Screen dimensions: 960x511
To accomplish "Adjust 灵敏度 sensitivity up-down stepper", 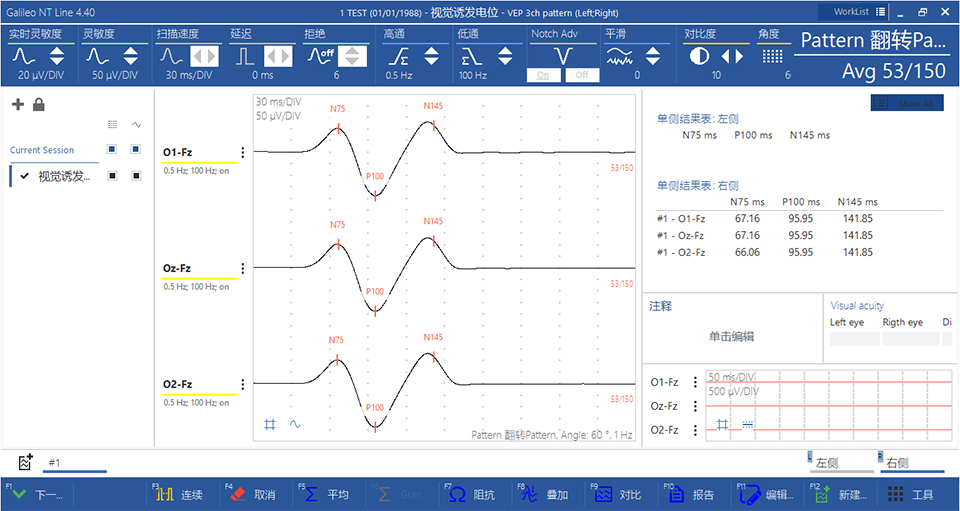I will (130, 57).
